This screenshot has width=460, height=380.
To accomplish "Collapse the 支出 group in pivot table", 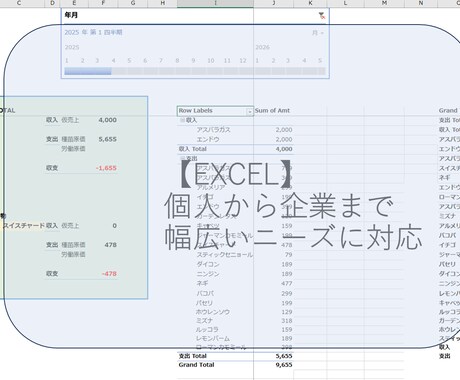I will click(x=182, y=158).
